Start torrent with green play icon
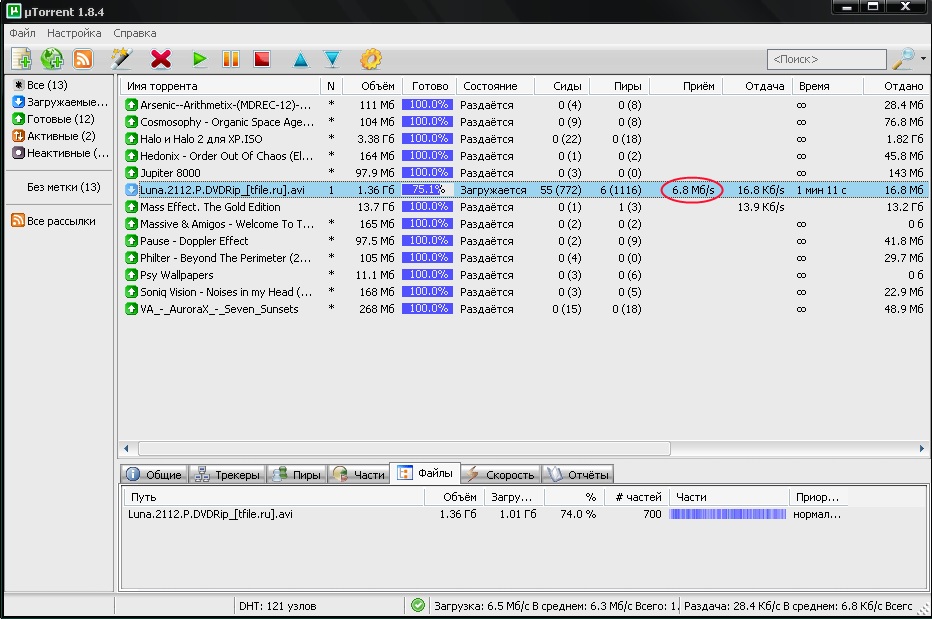This screenshot has width=932, height=619. tap(200, 59)
